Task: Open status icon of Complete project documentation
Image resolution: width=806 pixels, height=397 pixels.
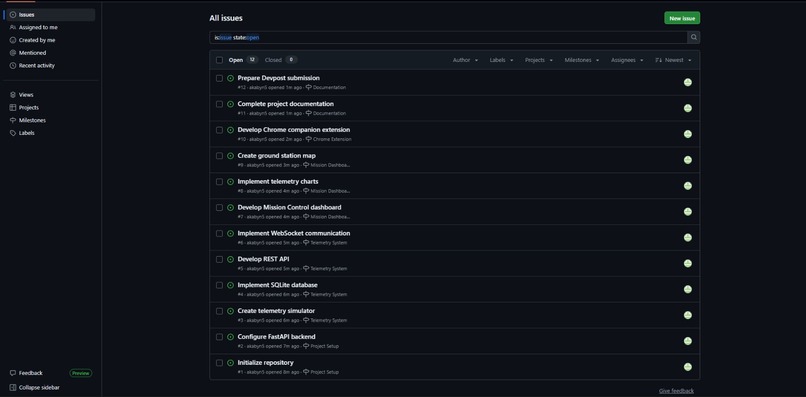Action: coord(230,104)
